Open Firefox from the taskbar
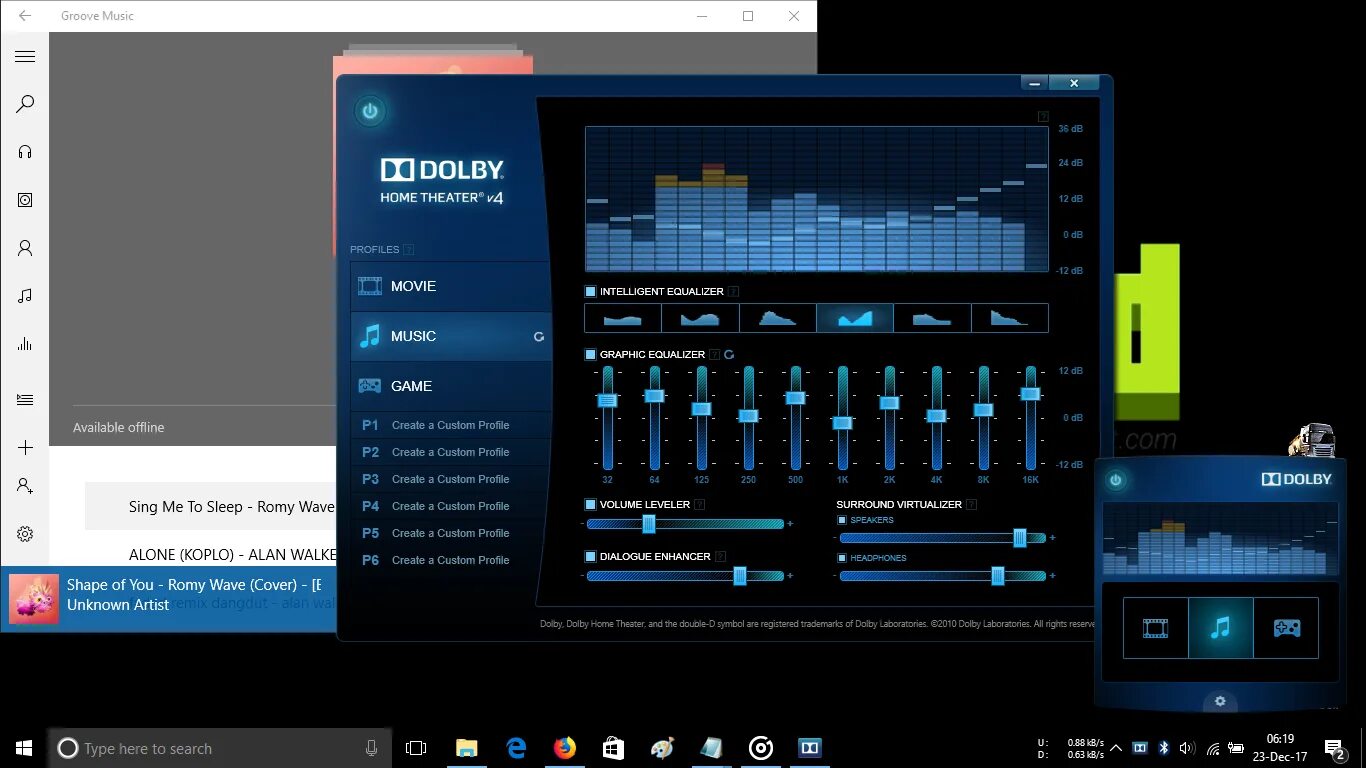 click(x=565, y=748)
